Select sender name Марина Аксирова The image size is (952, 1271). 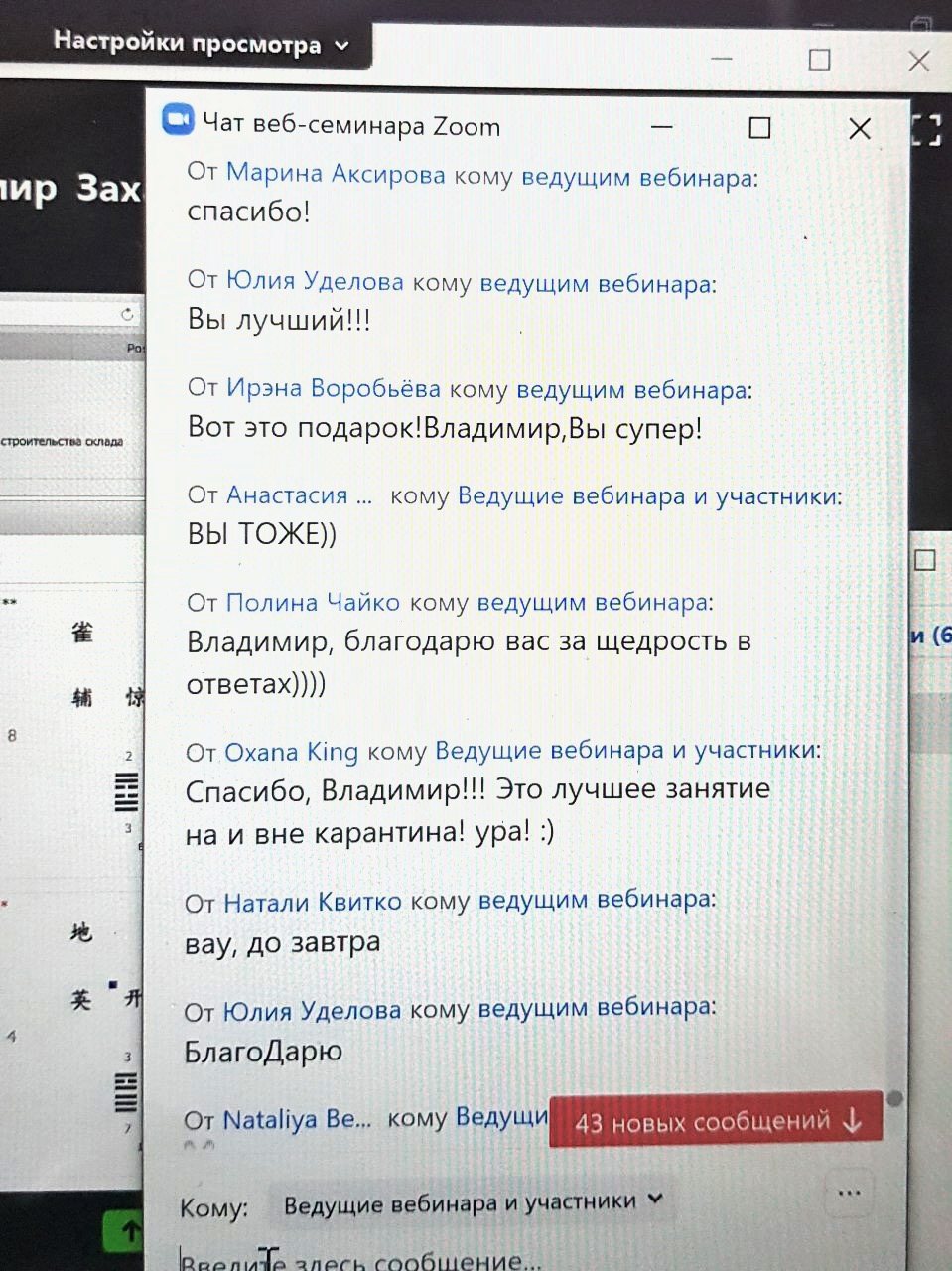click(x=336, y=174)
